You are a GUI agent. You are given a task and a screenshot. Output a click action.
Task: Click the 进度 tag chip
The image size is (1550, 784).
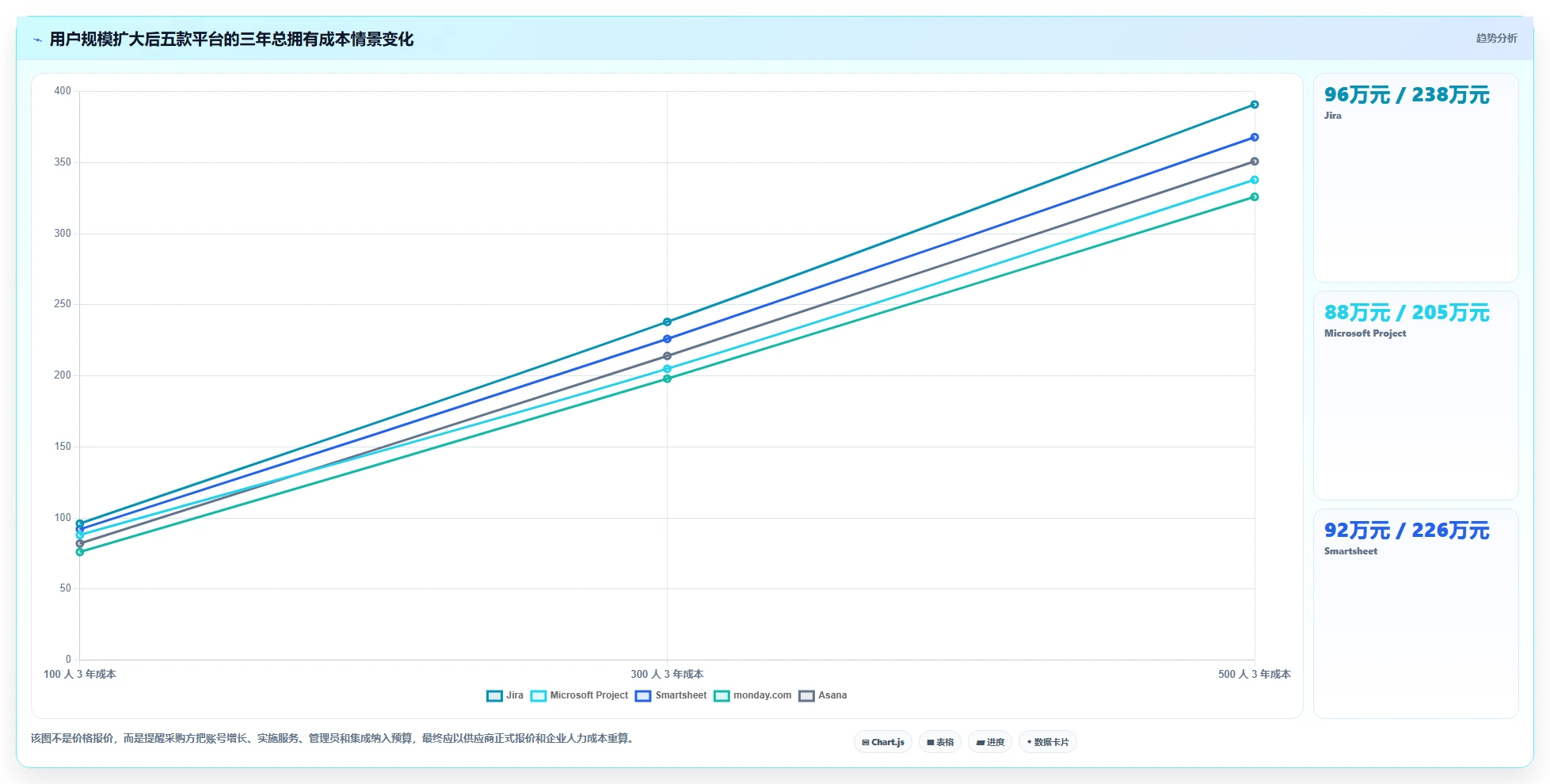click(x=990, y=742)
